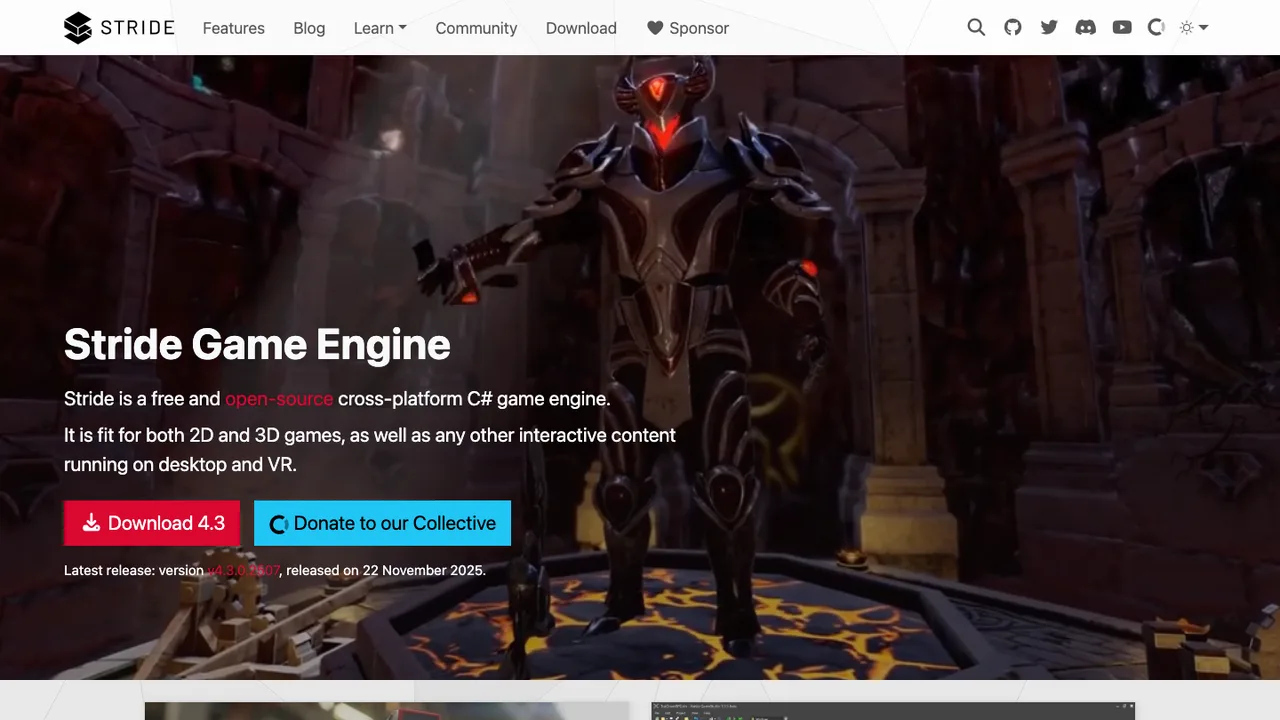The width and height of the screenshot is (1280, 720).
Task: Open the sun theme switcher dropdown
Action: pyautogui.click(x=1194, y=28)
